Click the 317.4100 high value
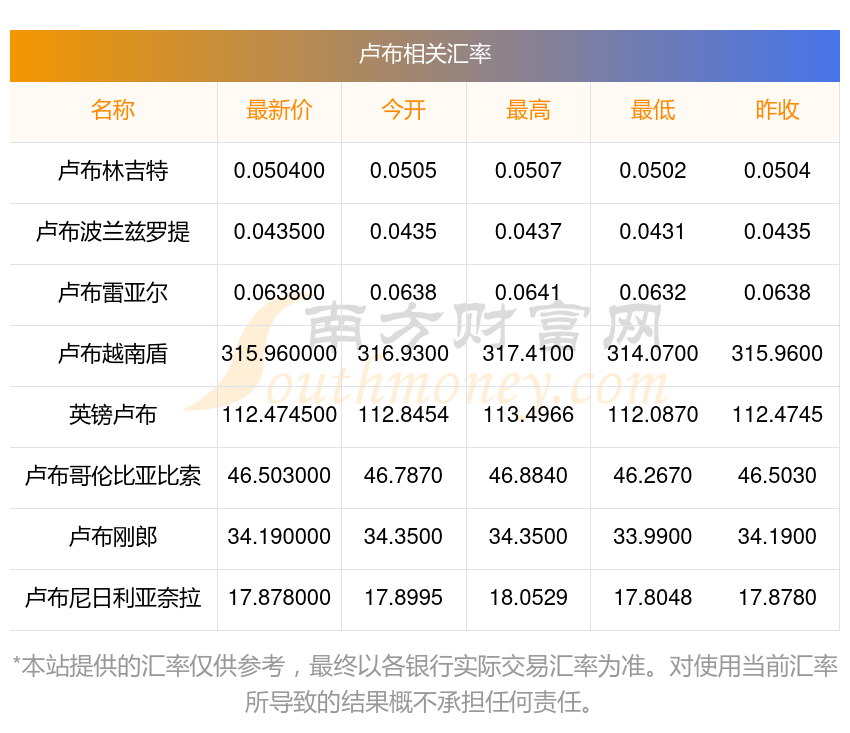This screenshot has width=850, height=733. pos(528,354)
